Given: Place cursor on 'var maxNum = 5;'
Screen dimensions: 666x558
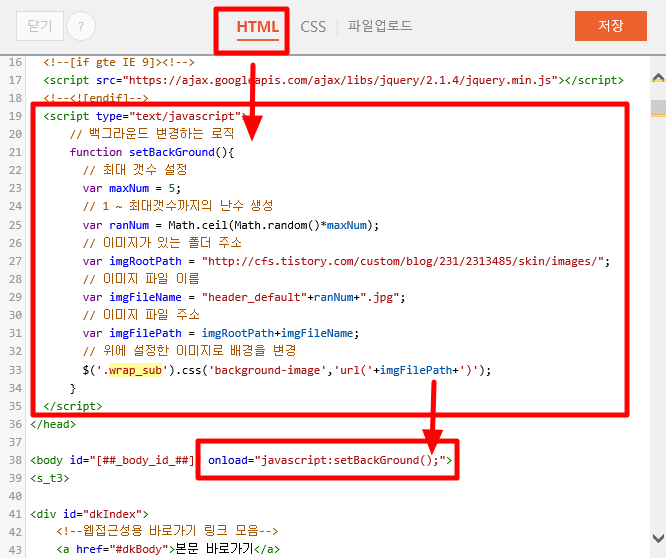Looking at the screenshot, I should (x=132, y=188).
